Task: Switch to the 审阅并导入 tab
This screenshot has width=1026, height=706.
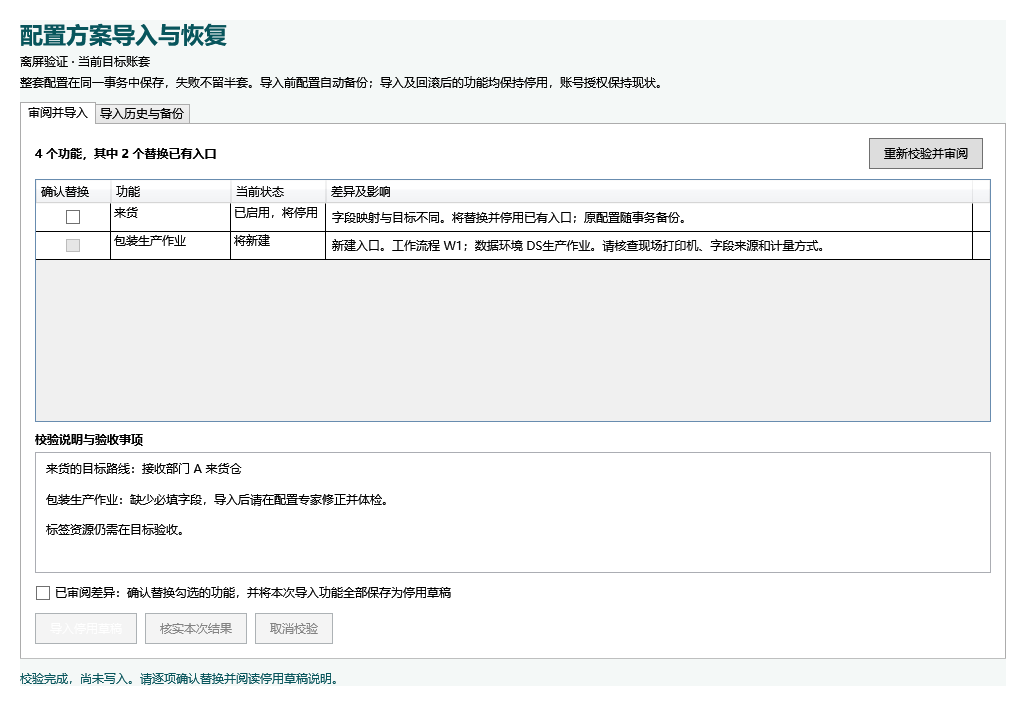Action: [x=58, y=113]
